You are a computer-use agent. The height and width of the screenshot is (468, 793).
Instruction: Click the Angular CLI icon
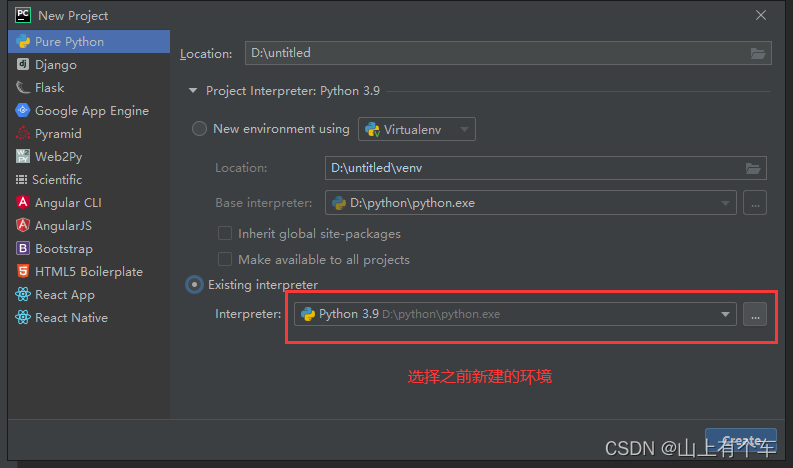(23, 202)
